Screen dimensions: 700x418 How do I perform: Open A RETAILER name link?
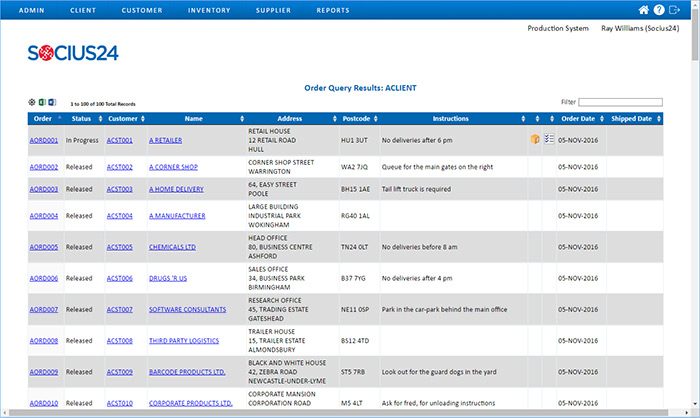pos(166,140)
